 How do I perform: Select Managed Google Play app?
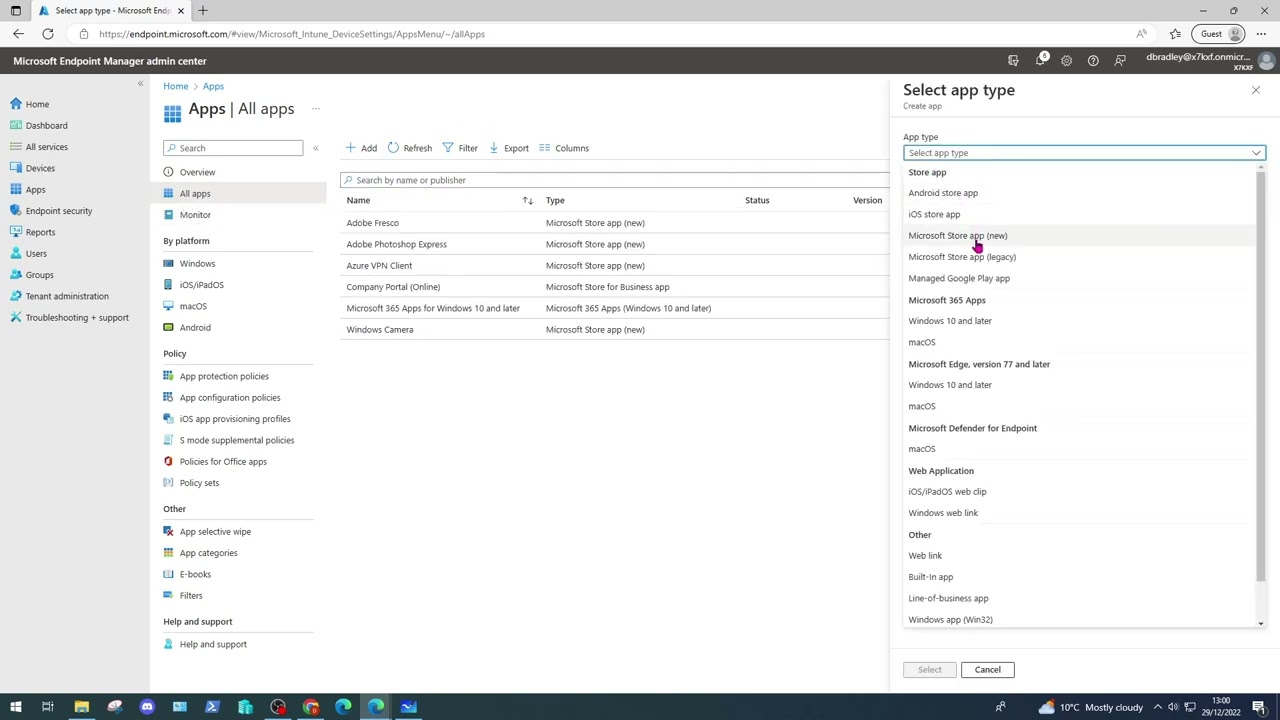(x=959, y=278)
